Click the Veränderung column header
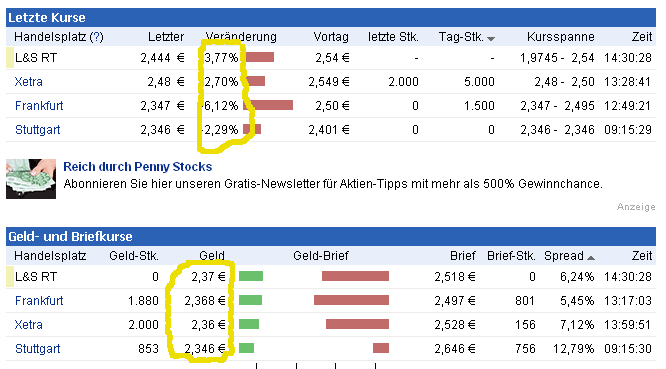This screenshot has height=369, width=666. pyautogui.click(x=241, y=37)
